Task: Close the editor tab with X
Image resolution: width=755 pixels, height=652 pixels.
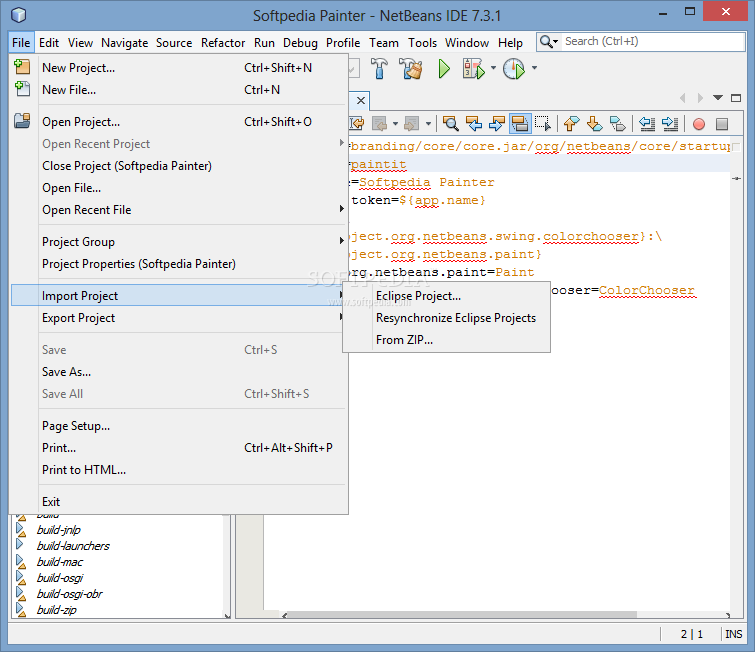Action: point(361,101)
